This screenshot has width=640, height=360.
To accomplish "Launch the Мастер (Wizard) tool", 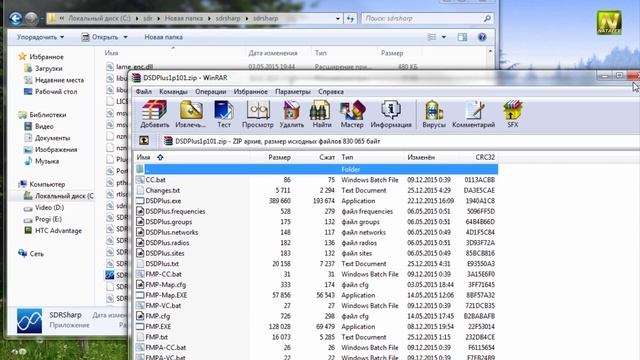I will [352, 114].
